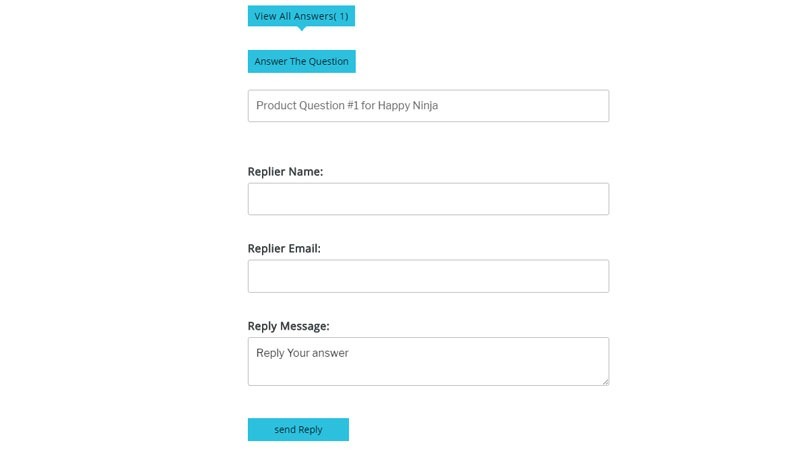
Task: Click the 'Reply Your answer' placeholder text
Action: click(x=302, y=353)
